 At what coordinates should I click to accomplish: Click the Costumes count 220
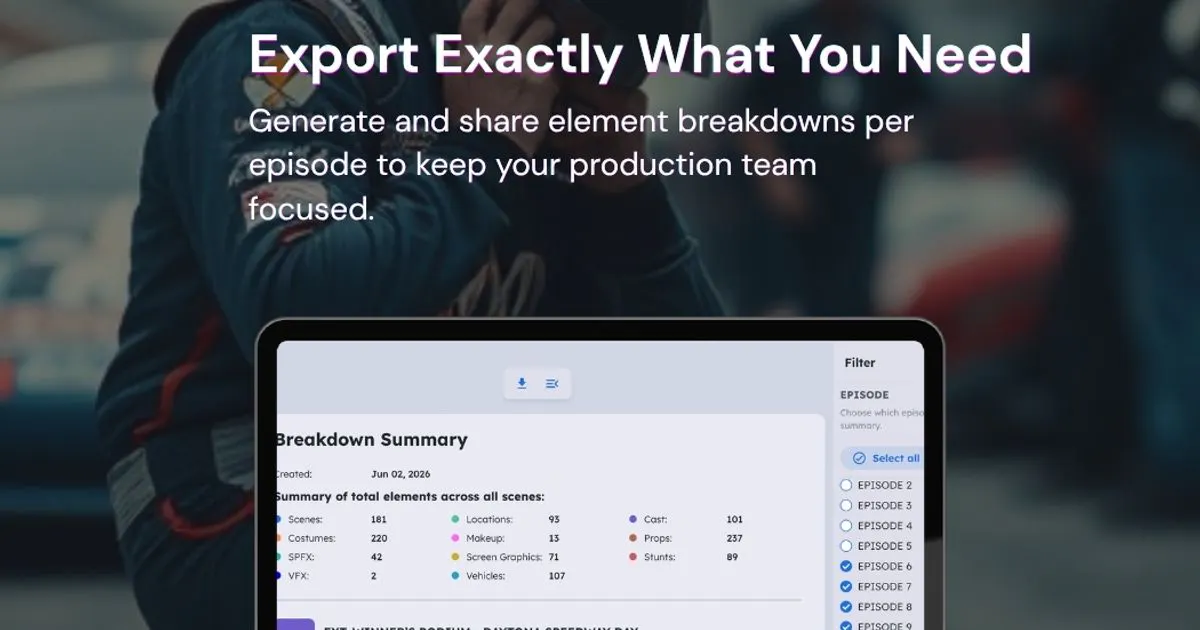[x=379, y=539]
